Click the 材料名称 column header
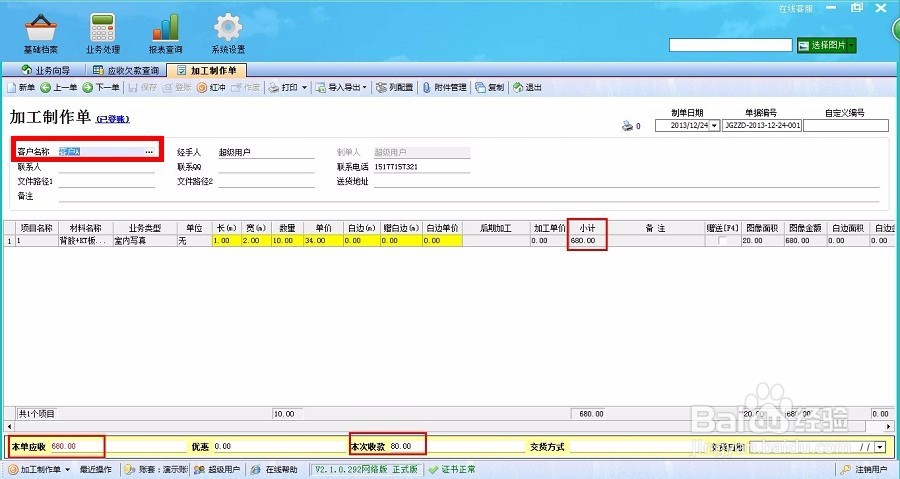 (x=86, y=228)
